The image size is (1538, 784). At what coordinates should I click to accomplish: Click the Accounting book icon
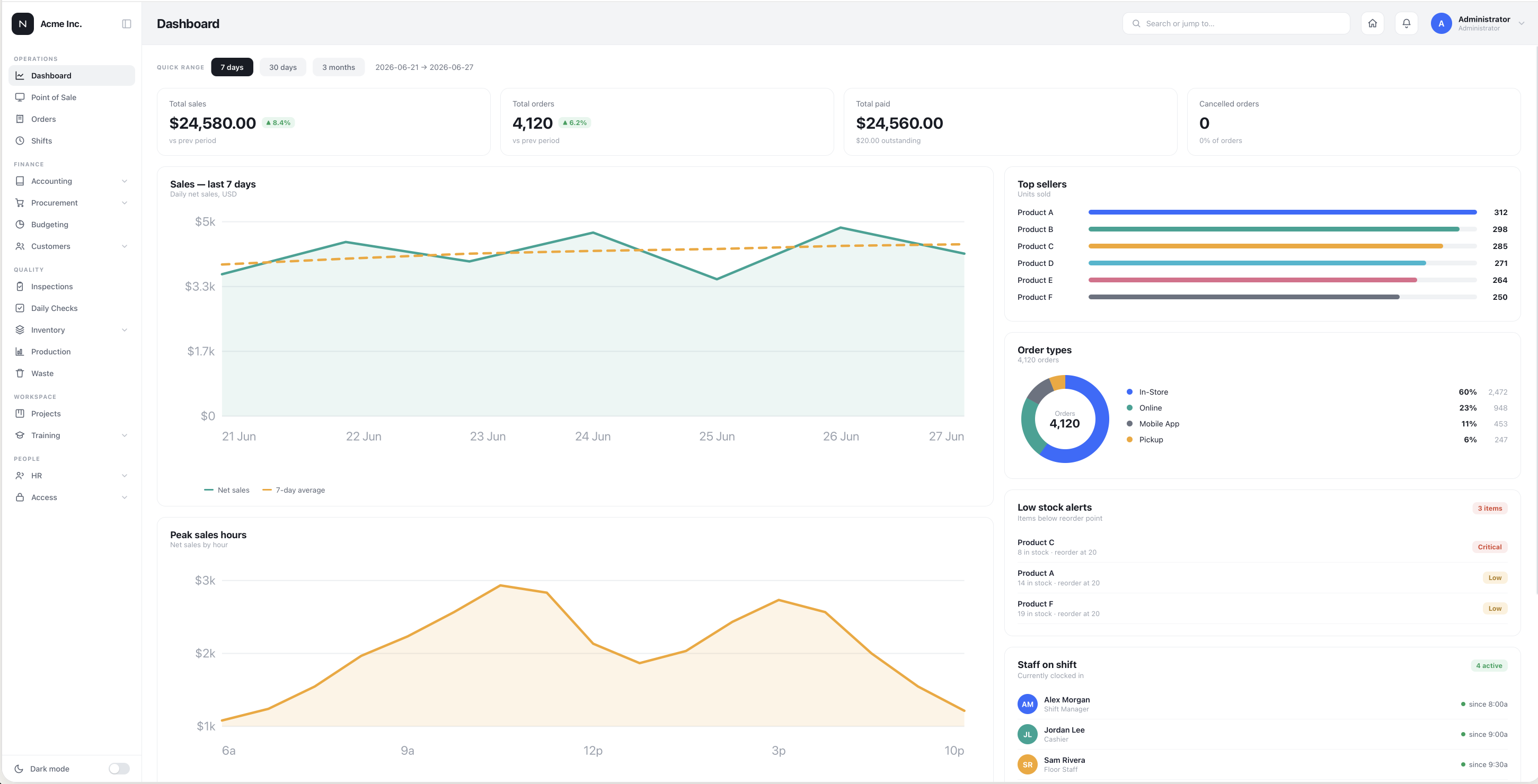coord(20,181)
